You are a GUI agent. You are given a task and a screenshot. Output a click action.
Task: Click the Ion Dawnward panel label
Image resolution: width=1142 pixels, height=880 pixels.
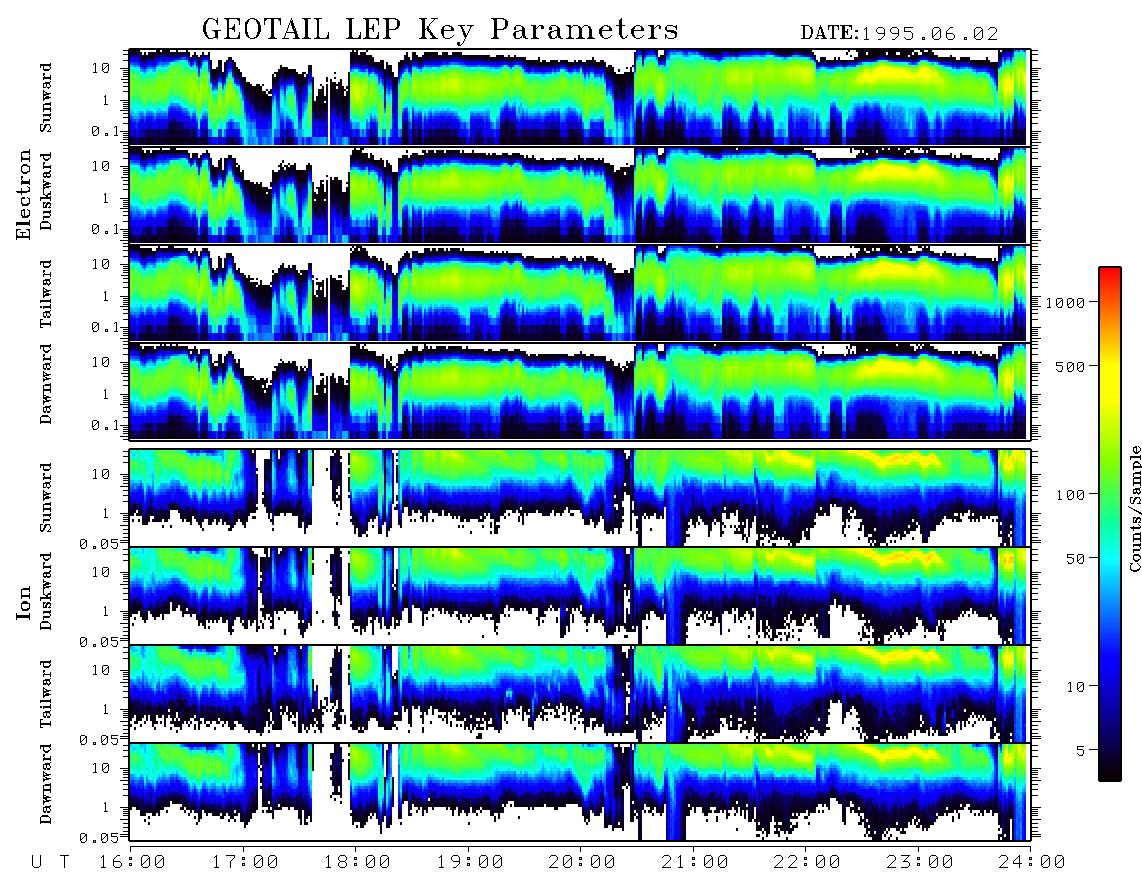click(46, 784)
